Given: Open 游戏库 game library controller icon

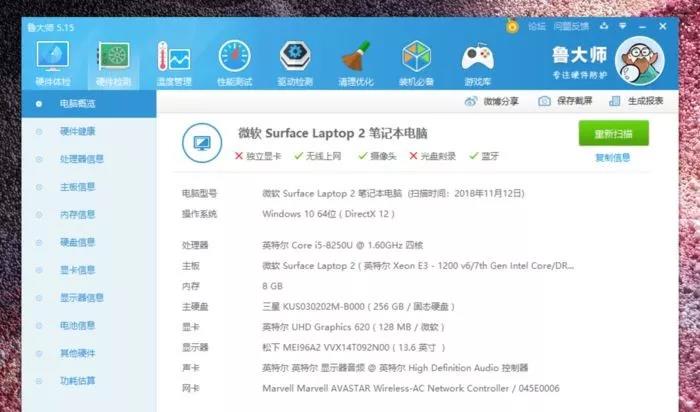Looking at the screenshot, I should (x=477, y=57).
